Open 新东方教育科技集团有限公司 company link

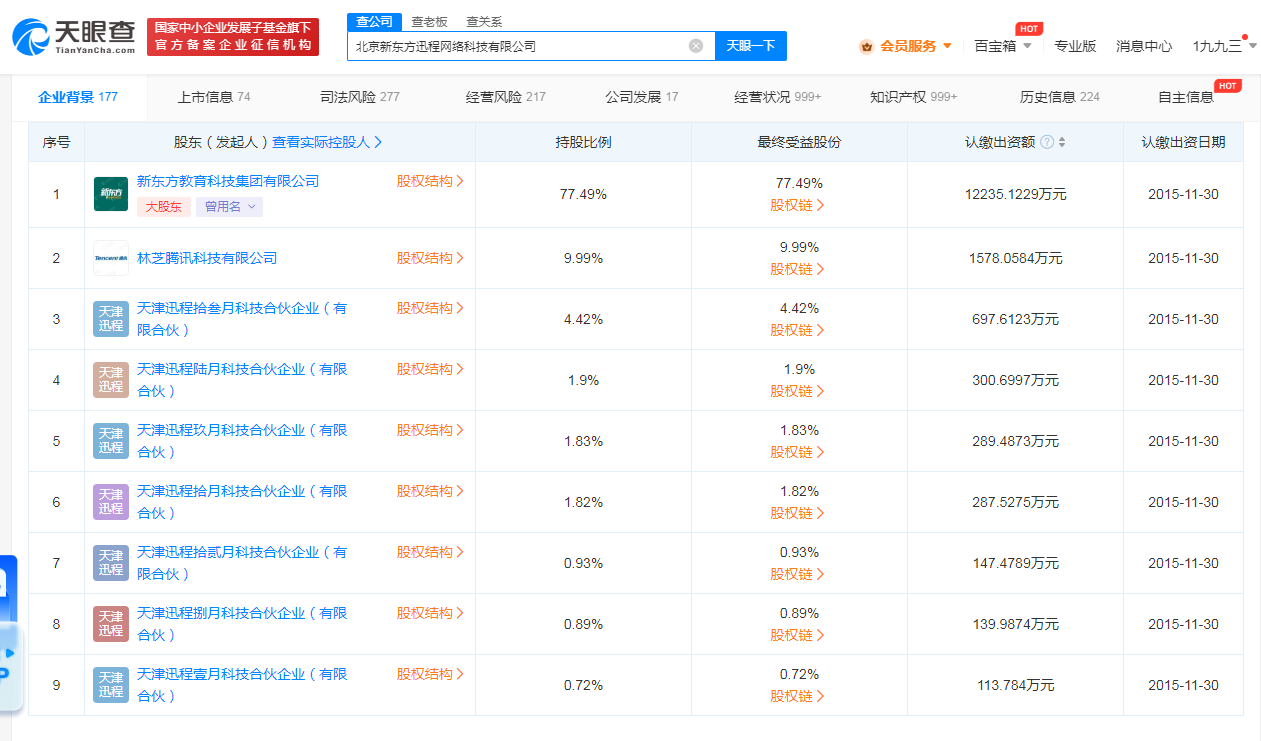pos(228,181)
